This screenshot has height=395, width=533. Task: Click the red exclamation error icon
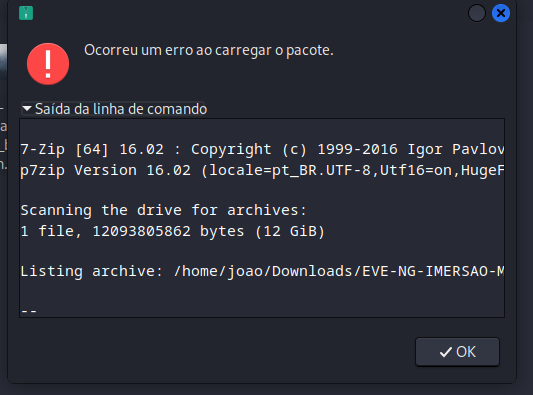point(48,64)
